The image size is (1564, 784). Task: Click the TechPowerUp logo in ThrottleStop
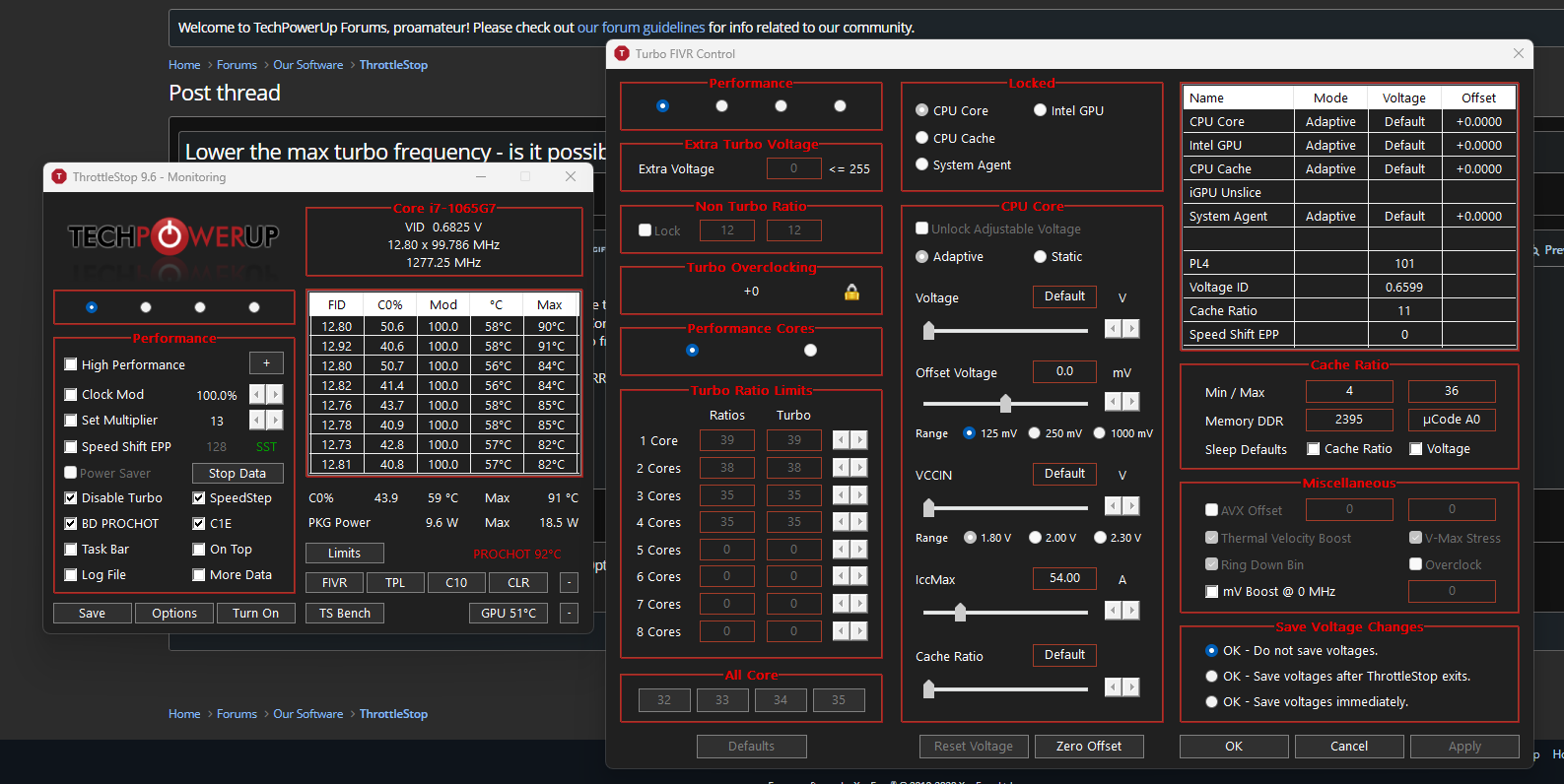173,236
